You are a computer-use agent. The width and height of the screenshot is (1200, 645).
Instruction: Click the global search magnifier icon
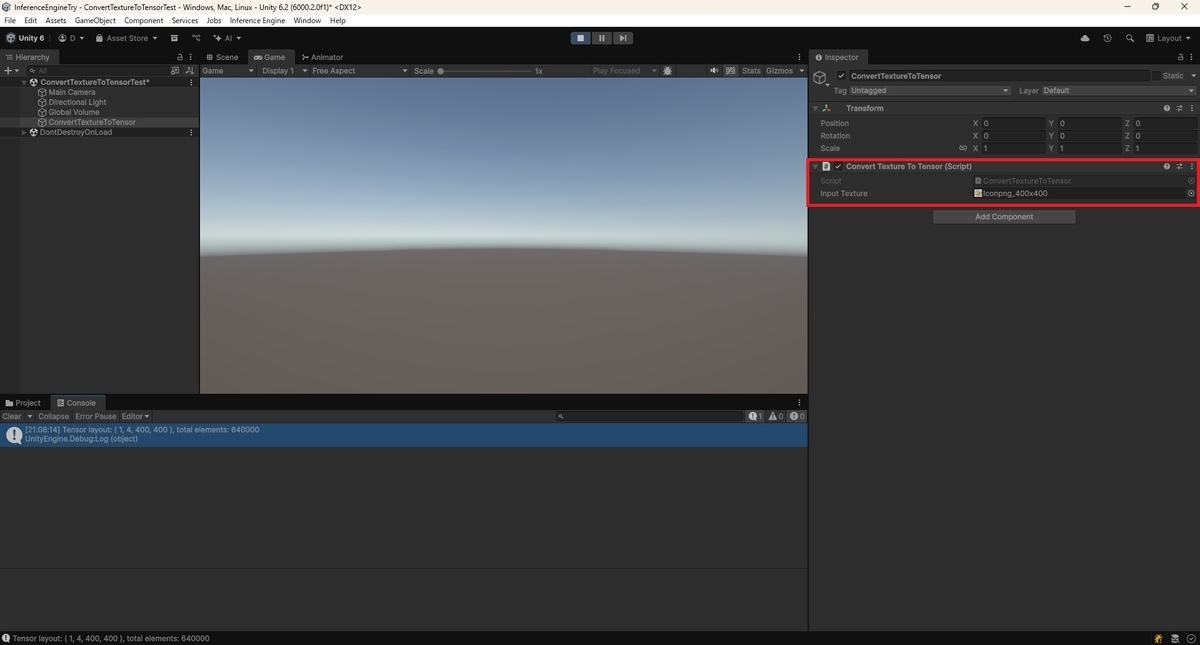(1130, 38)
